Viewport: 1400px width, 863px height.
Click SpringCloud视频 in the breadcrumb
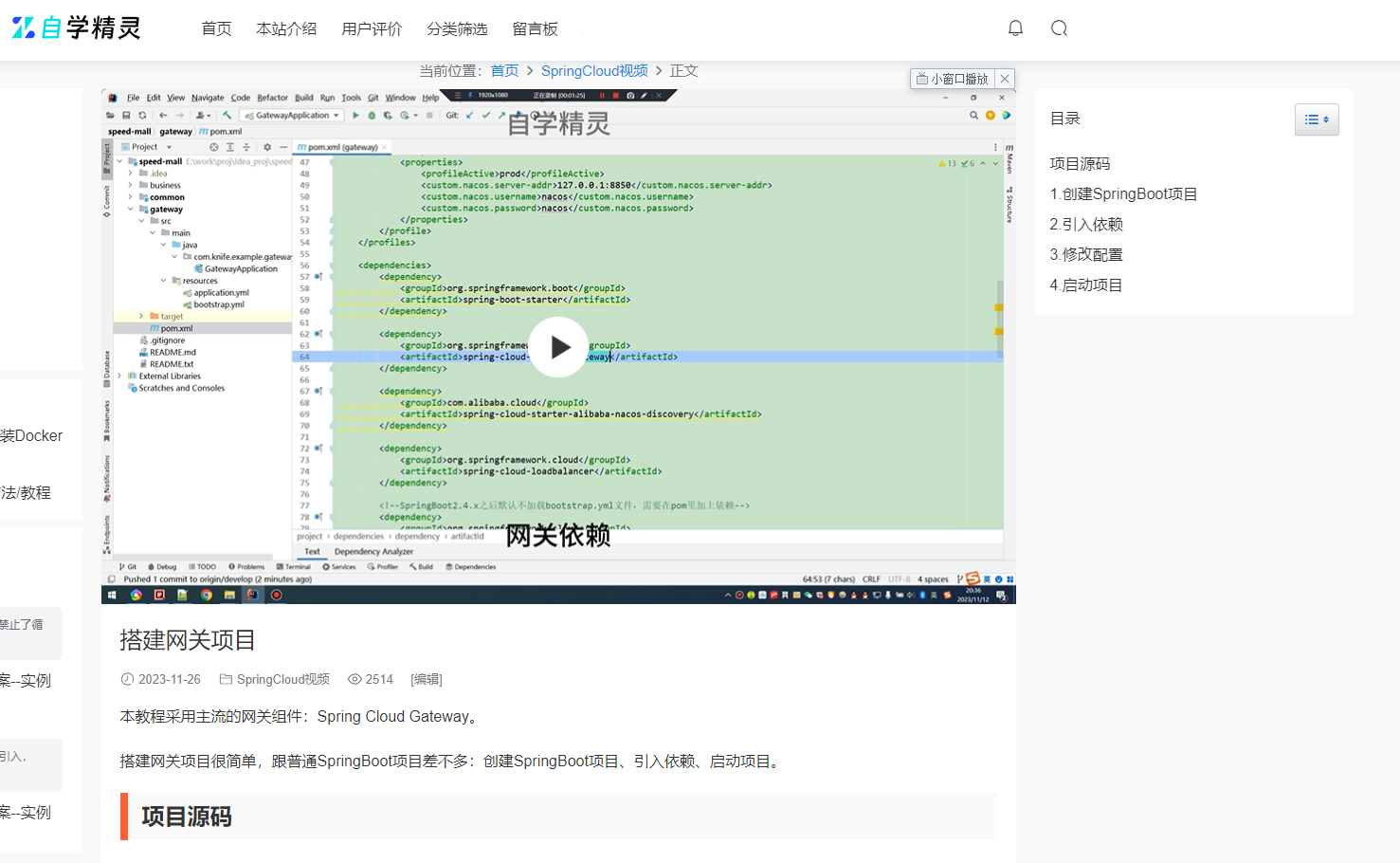594,71
